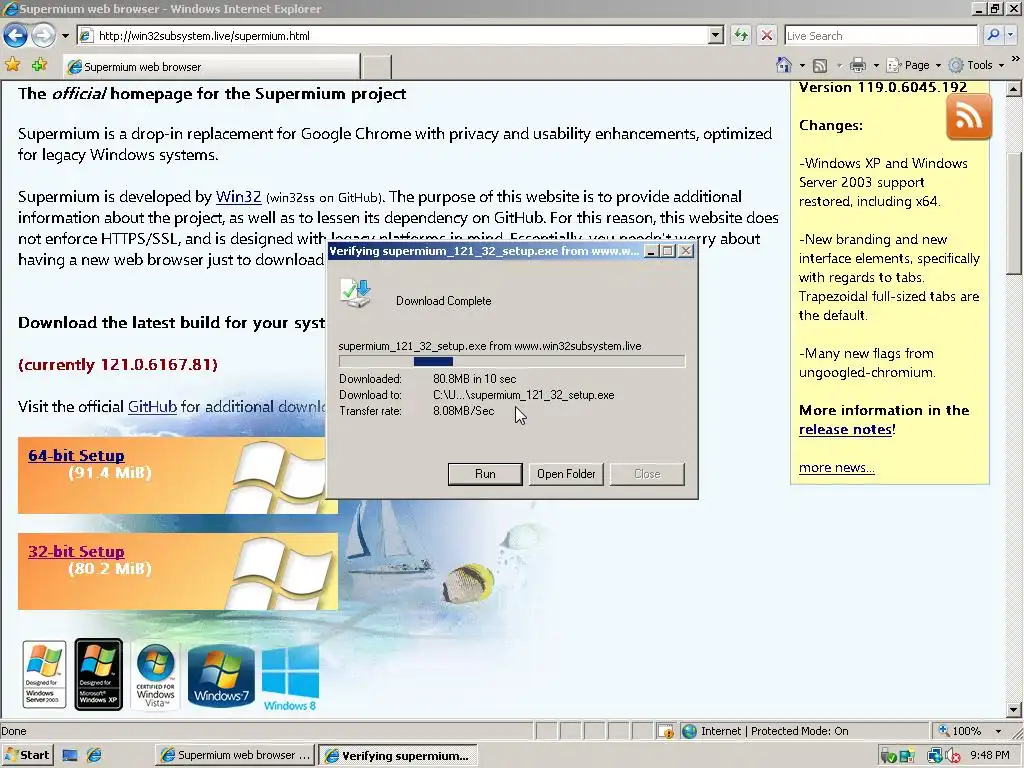Open a new blank tab
The image size is (1024, 768).
(x=377, y=67)
